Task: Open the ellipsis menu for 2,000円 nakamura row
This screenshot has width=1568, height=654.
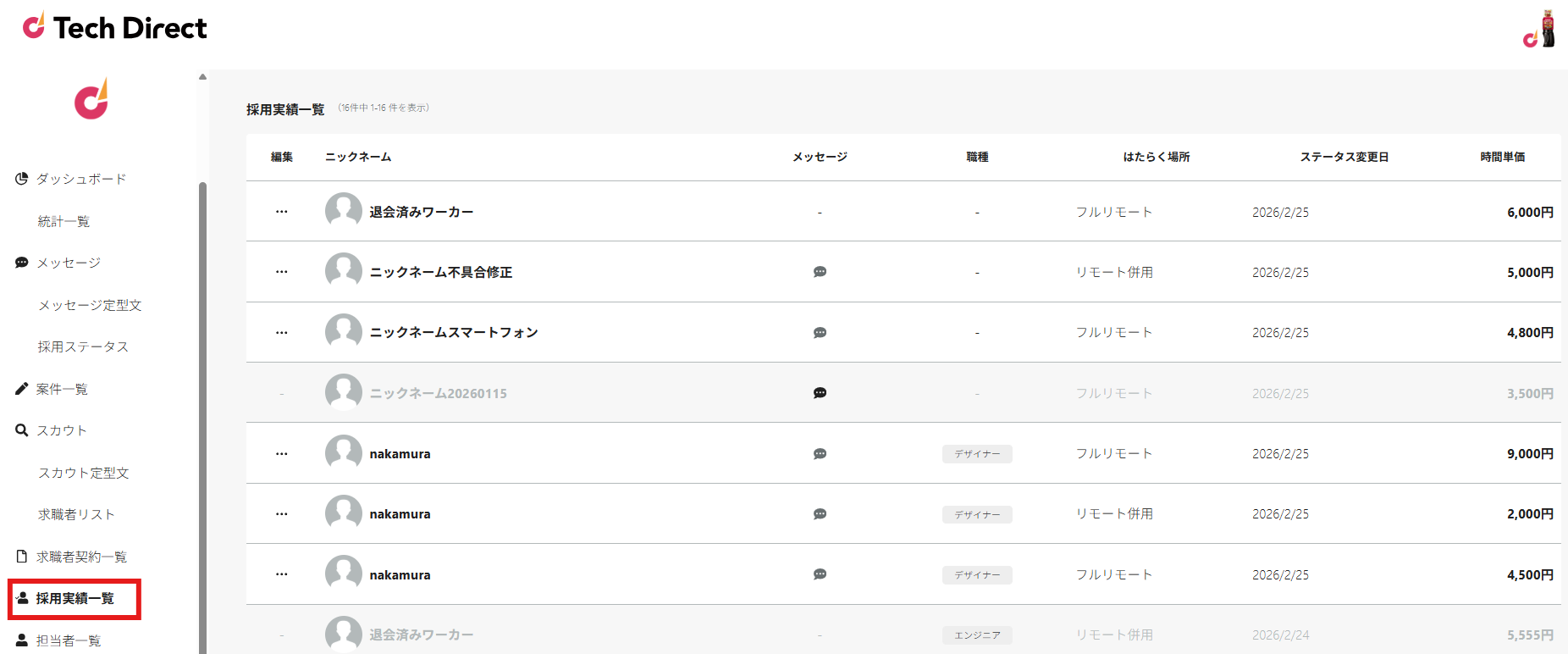Action: click(282, 514)
